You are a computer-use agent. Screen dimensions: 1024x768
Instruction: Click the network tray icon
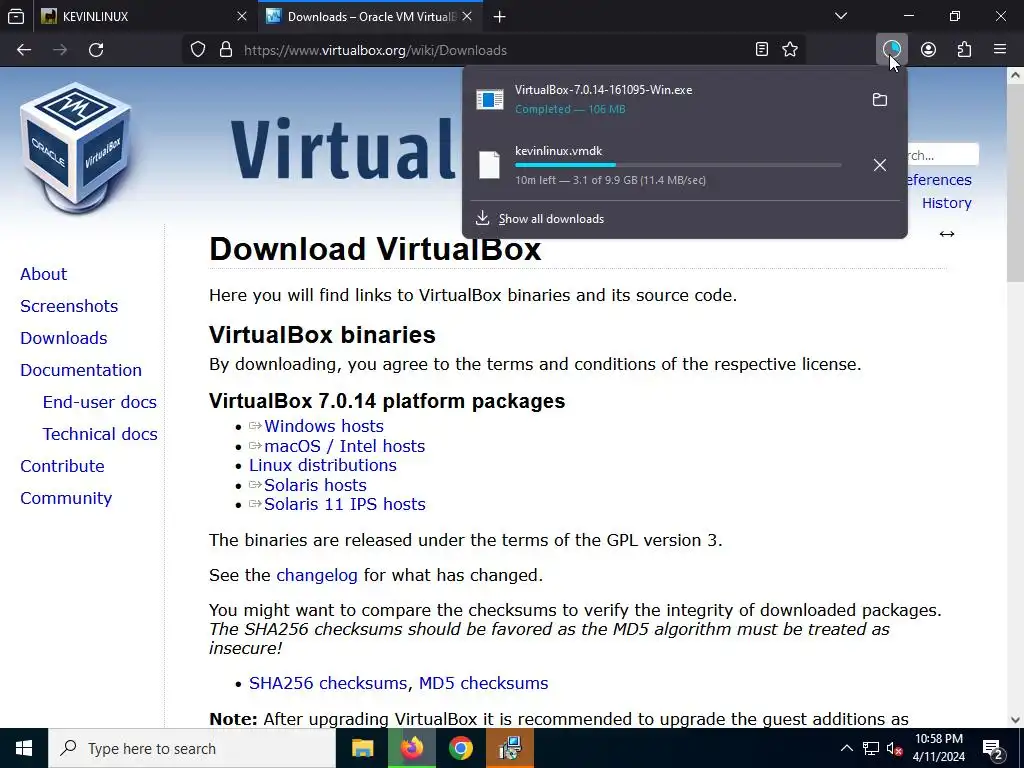[871, 748]
